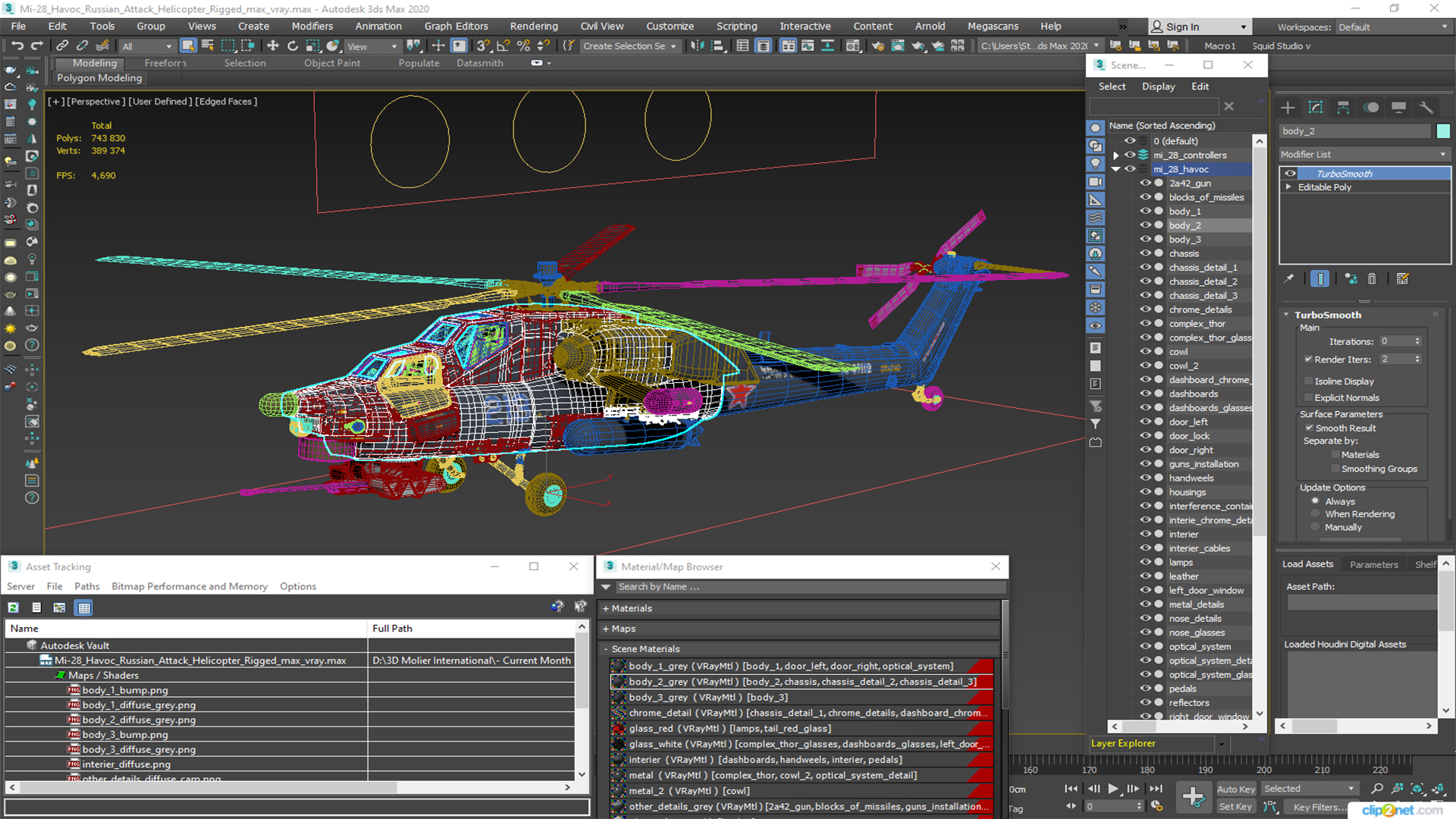This screenshot has height=819, width=1456.
Task: Click Zoom magnifier in viewport navigation
Action: click(1377, 789)
